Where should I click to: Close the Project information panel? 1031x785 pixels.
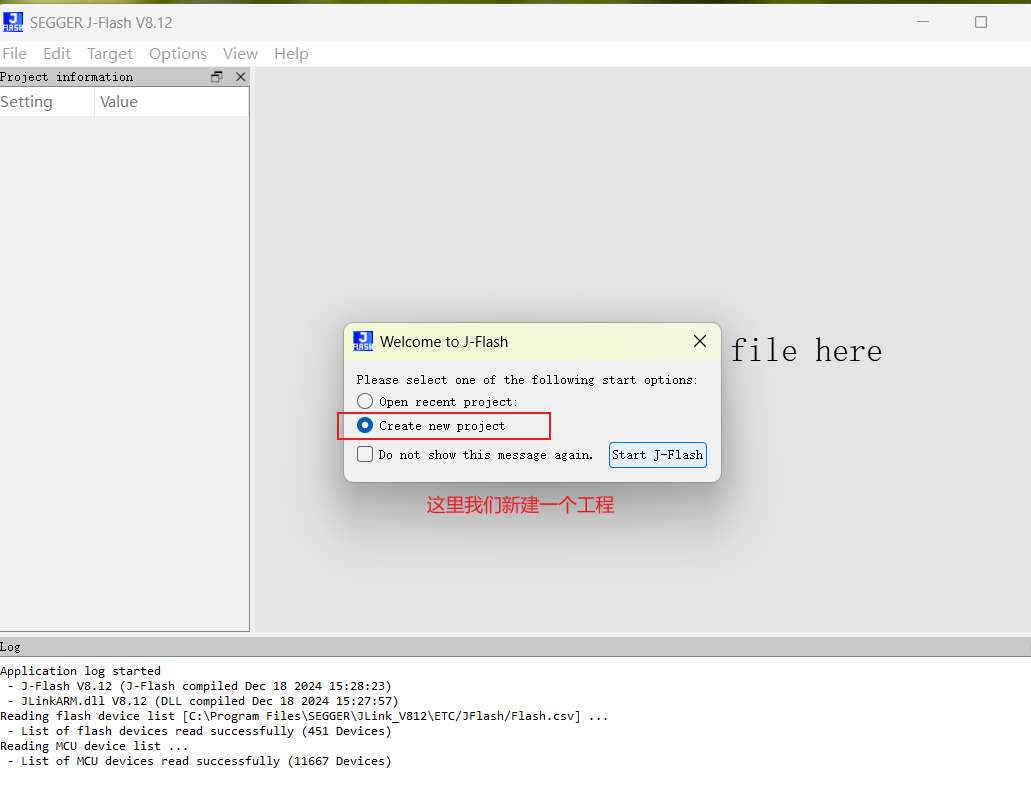tap(241, 77)
